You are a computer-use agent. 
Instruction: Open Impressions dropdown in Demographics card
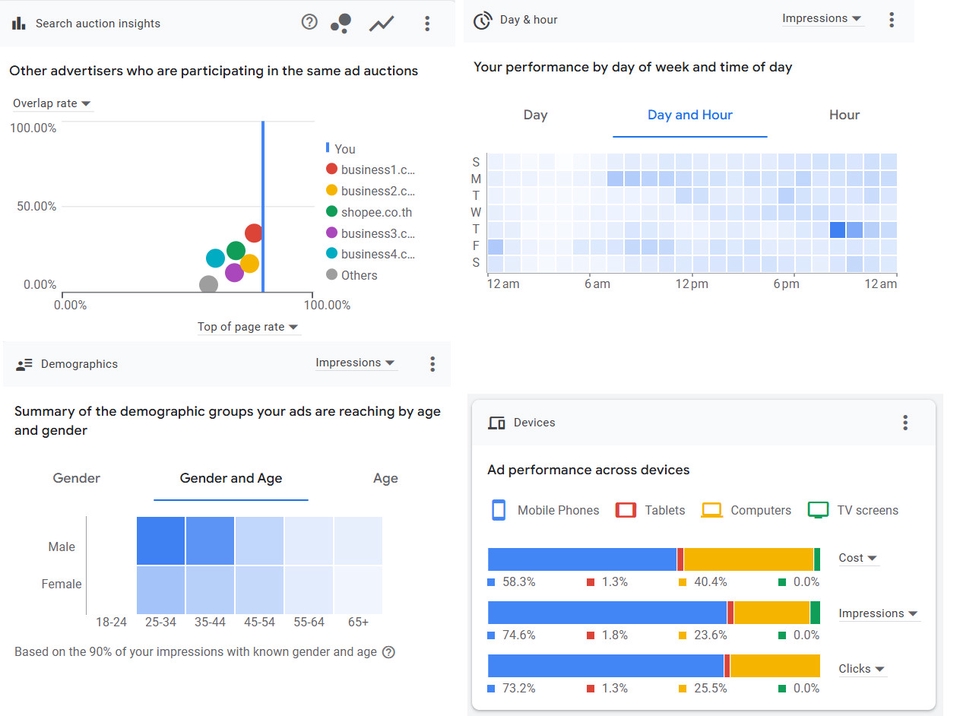(355, 363)
